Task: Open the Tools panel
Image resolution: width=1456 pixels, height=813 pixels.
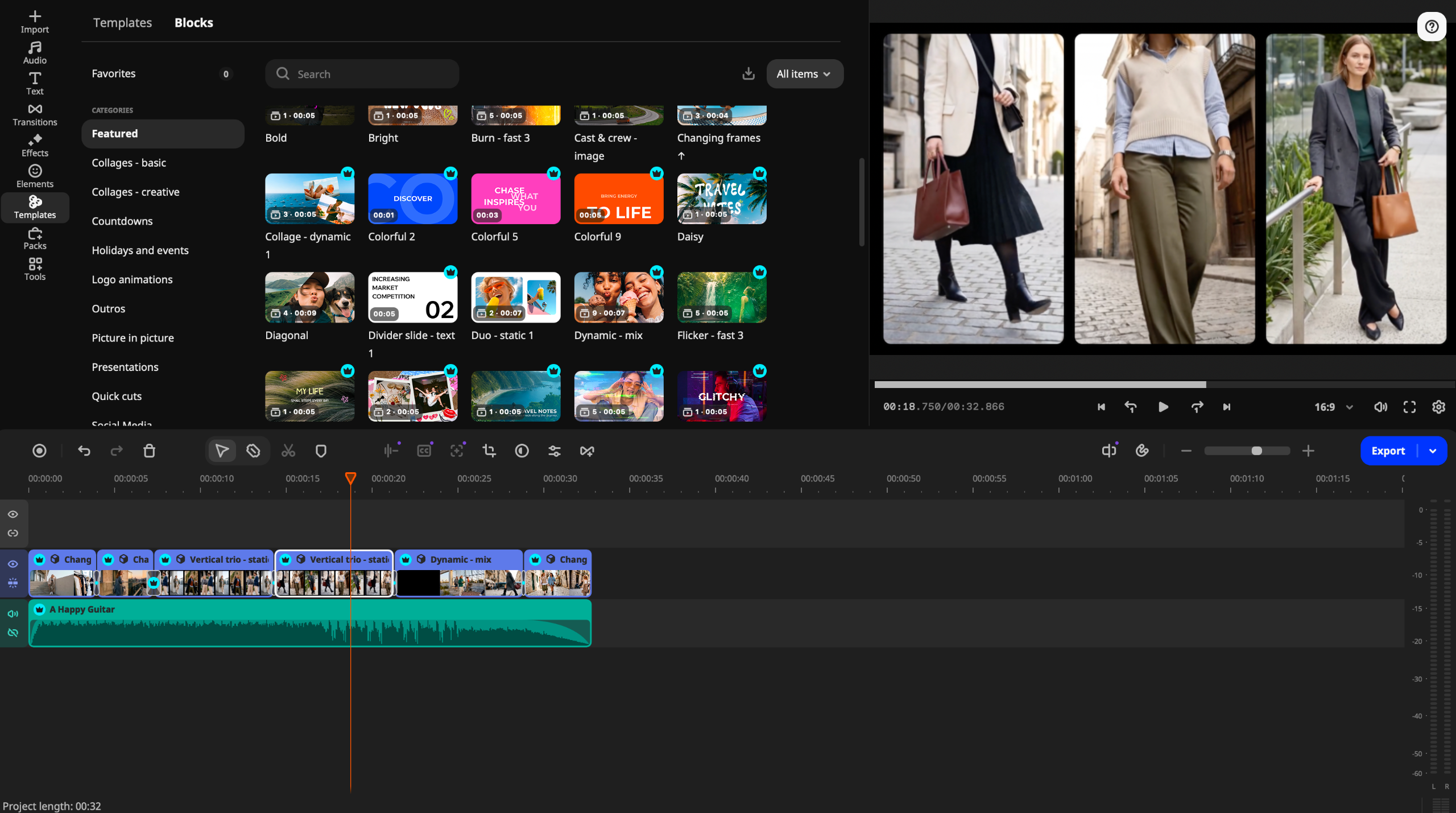Action: 35,269
